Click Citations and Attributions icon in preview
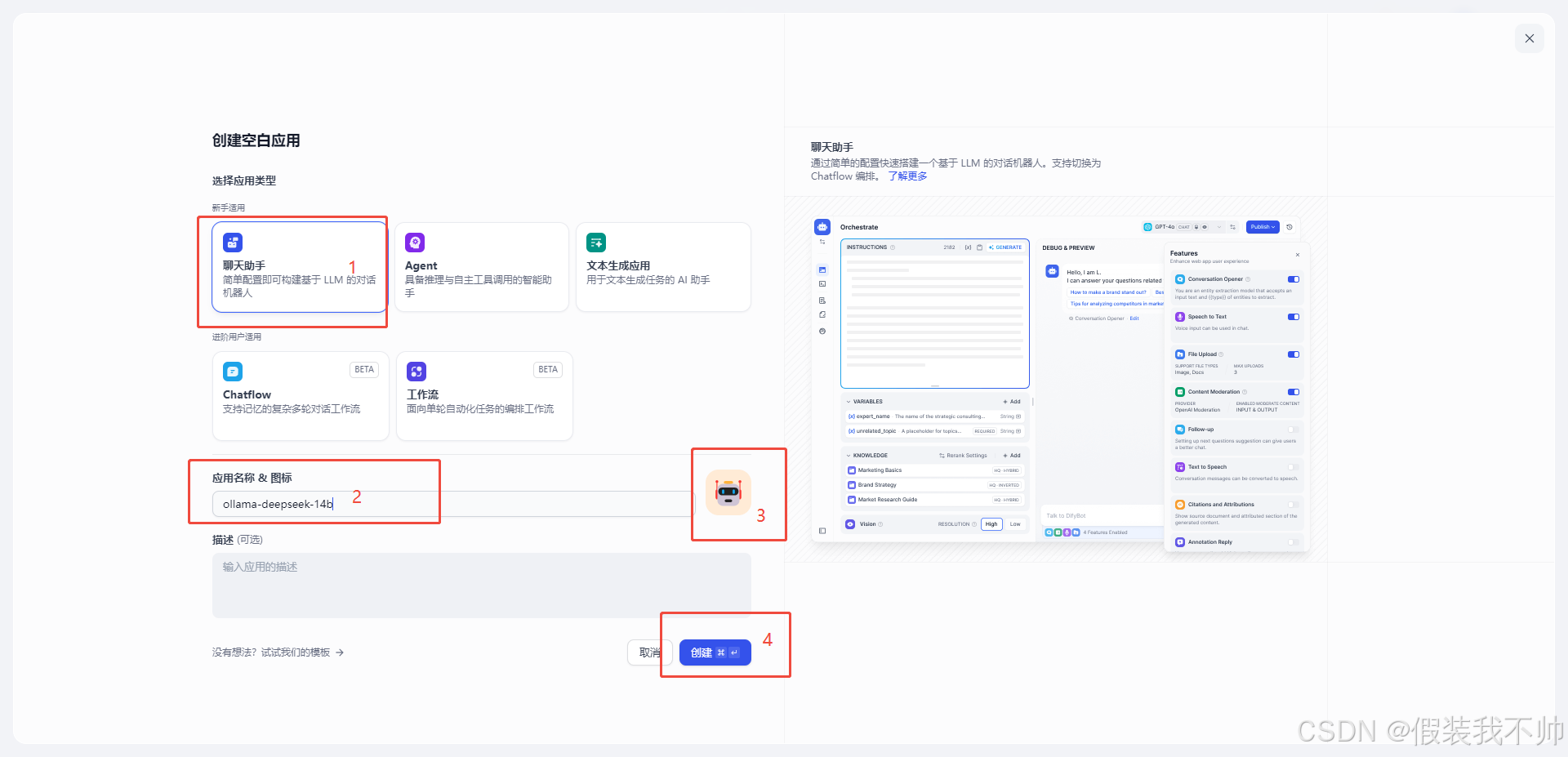This screenshot has height=757, width=1568. pyautogui.click(x=1180, y=505)
